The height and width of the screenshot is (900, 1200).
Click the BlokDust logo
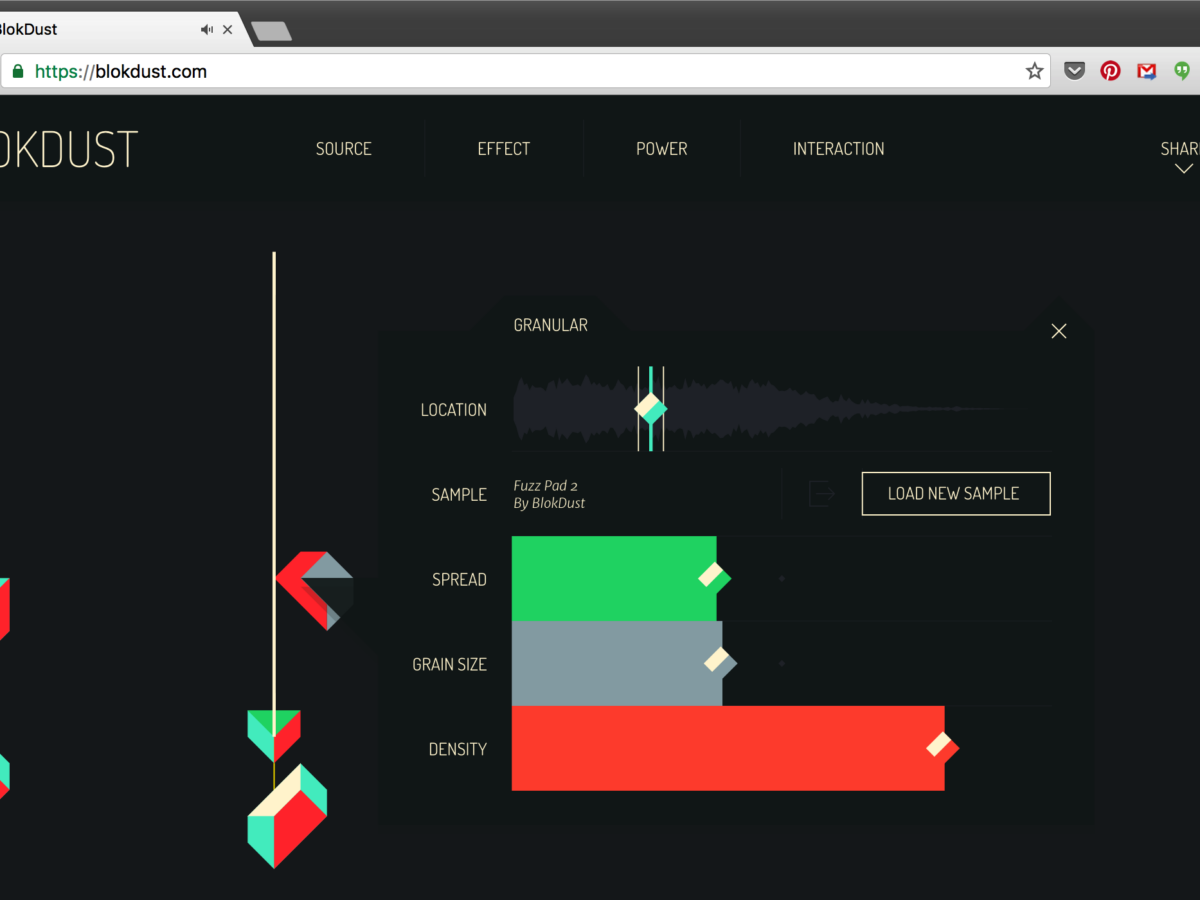[68, 149]
